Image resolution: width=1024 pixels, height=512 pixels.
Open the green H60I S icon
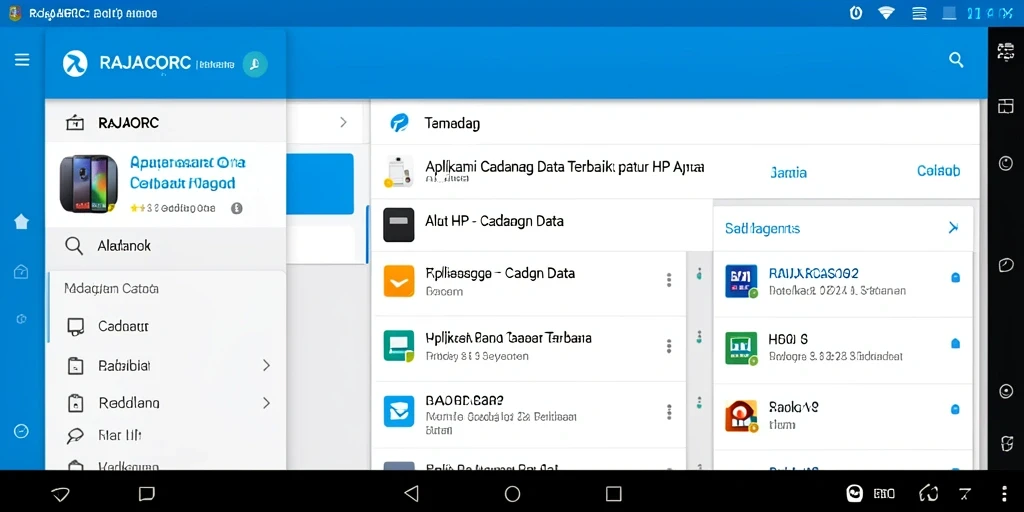[x=741, y=348]
